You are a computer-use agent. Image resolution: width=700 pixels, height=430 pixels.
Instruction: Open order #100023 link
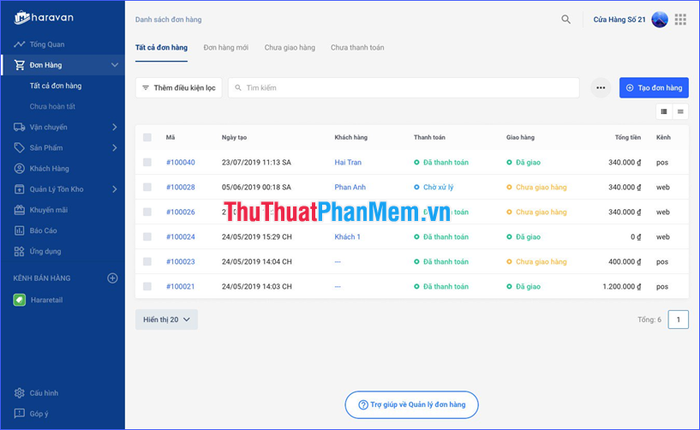[x=180, y=262]
